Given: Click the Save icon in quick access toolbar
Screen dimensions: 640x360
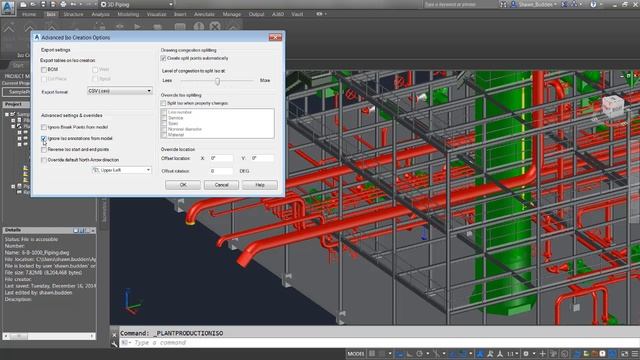Looking at the screenshot, I should coord(43,4).
